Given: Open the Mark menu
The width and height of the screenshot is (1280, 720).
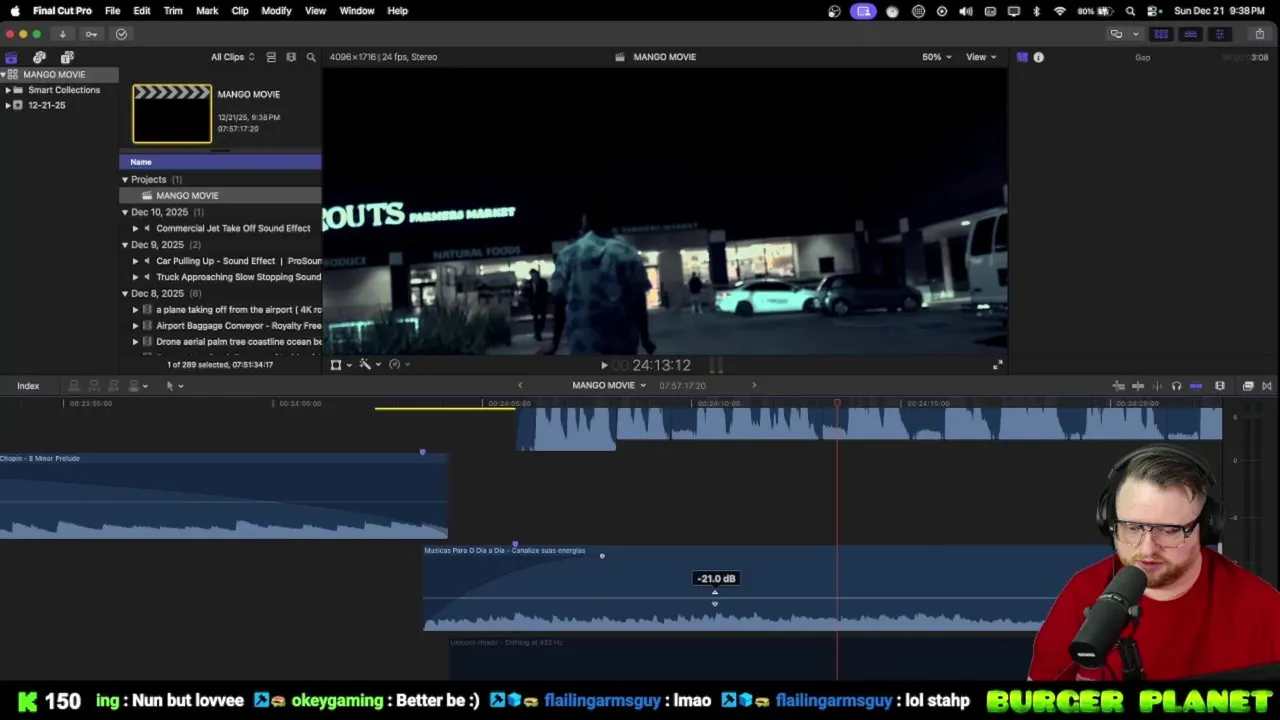Looking at the screenshot, I should click(x=207, y=11).
